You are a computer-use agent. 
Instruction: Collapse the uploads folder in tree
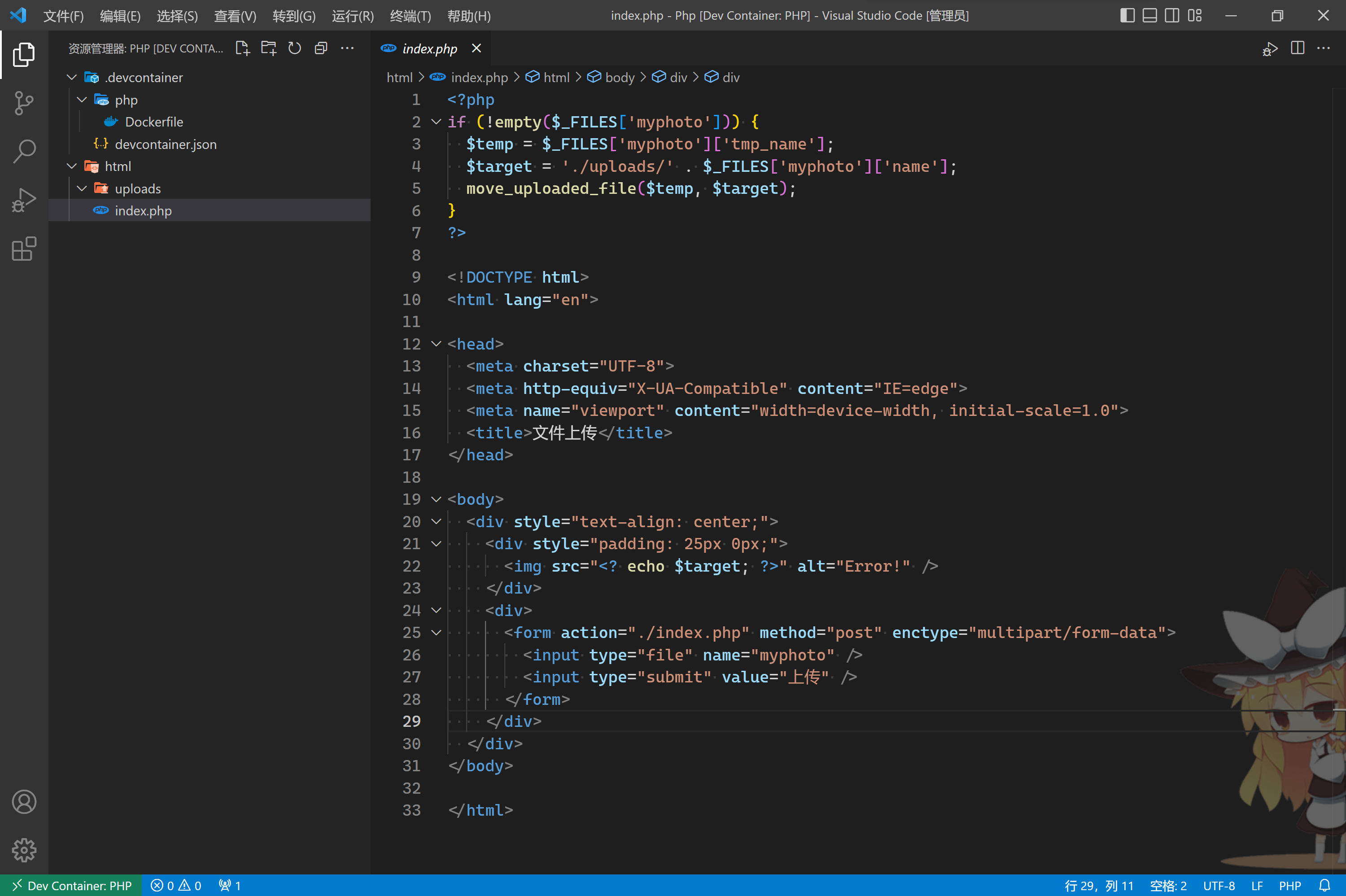82,188
